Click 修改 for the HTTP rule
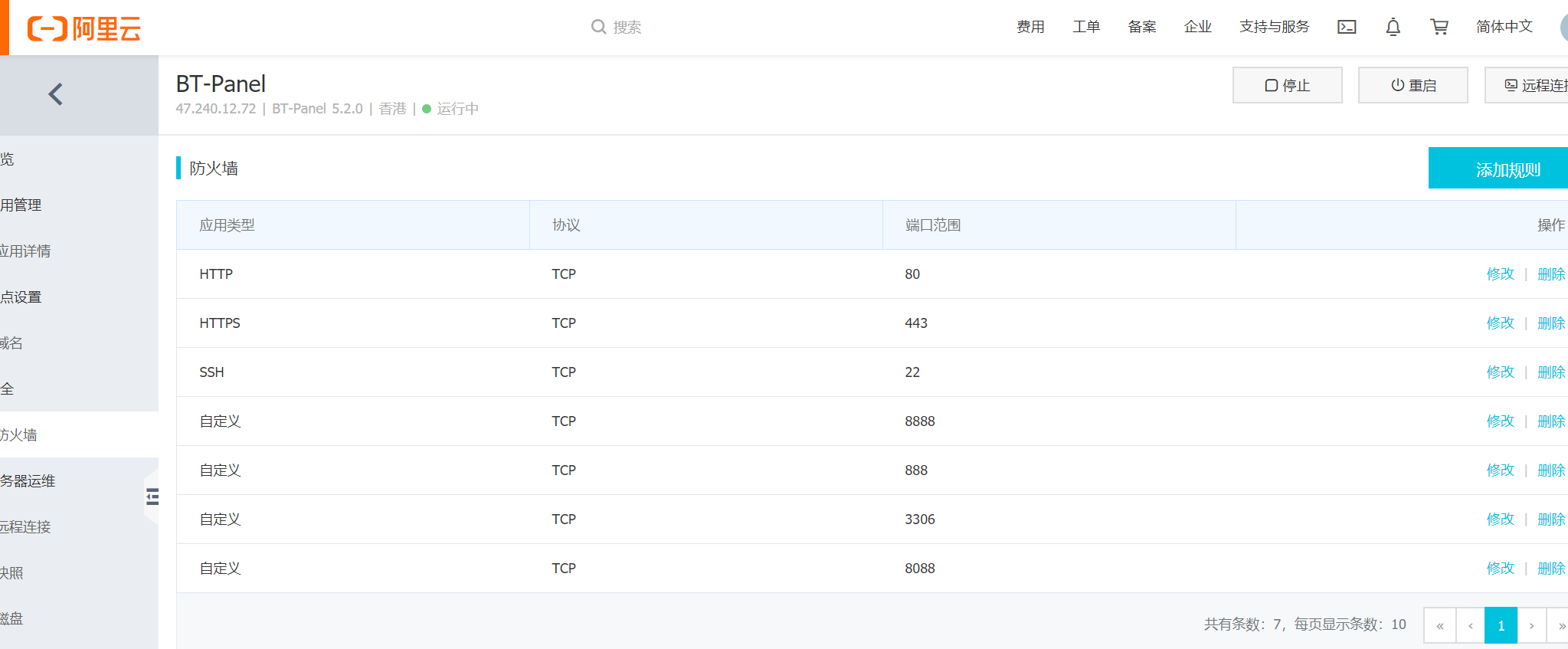Image resolution: width=1568 pixels, height=649 pixels. click(x=1501, y=274)
